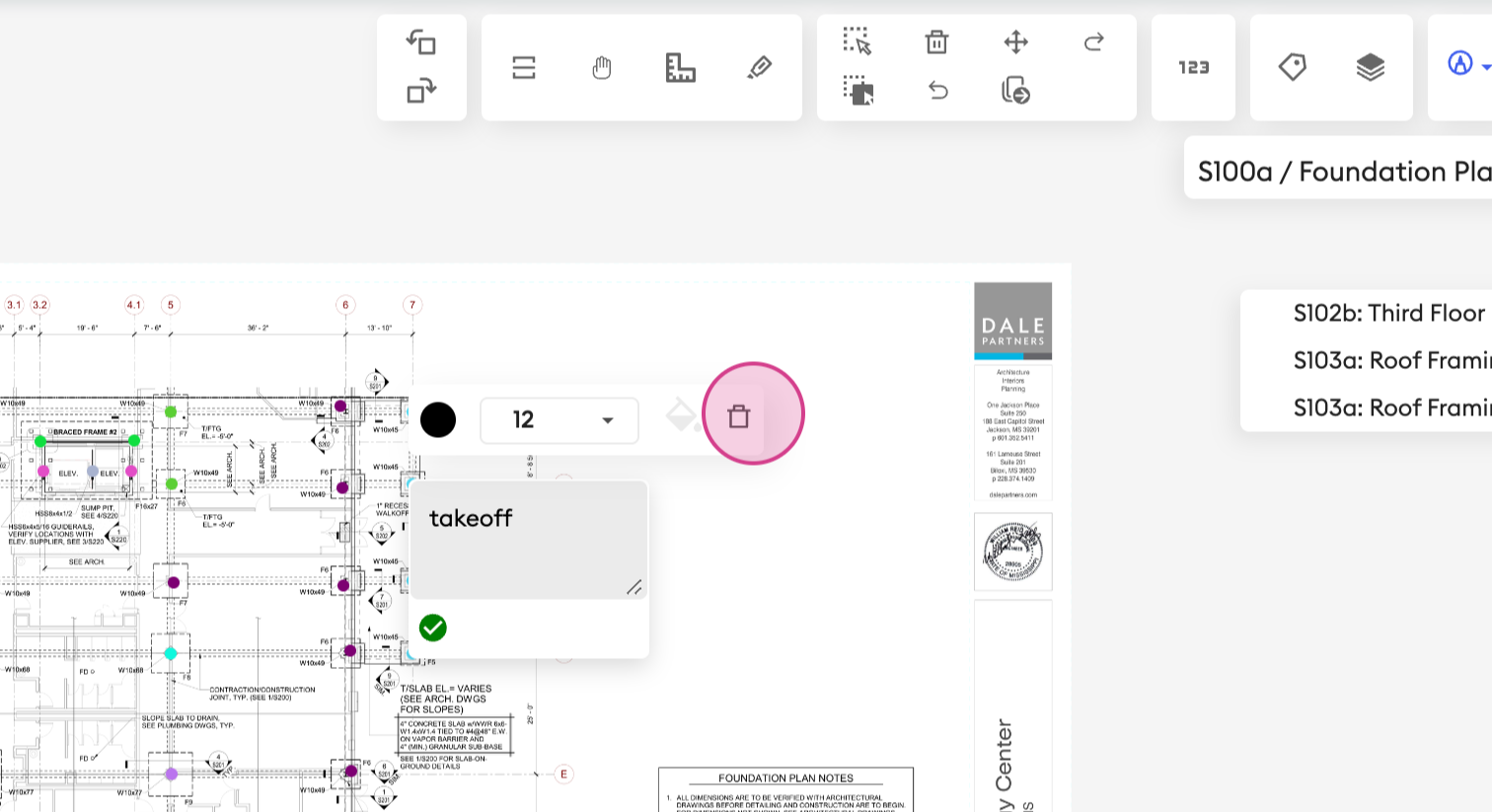This screenshot has height=812, width=1492.
Task: Click the copy-to-page arrow icon
Action: 1015,91
